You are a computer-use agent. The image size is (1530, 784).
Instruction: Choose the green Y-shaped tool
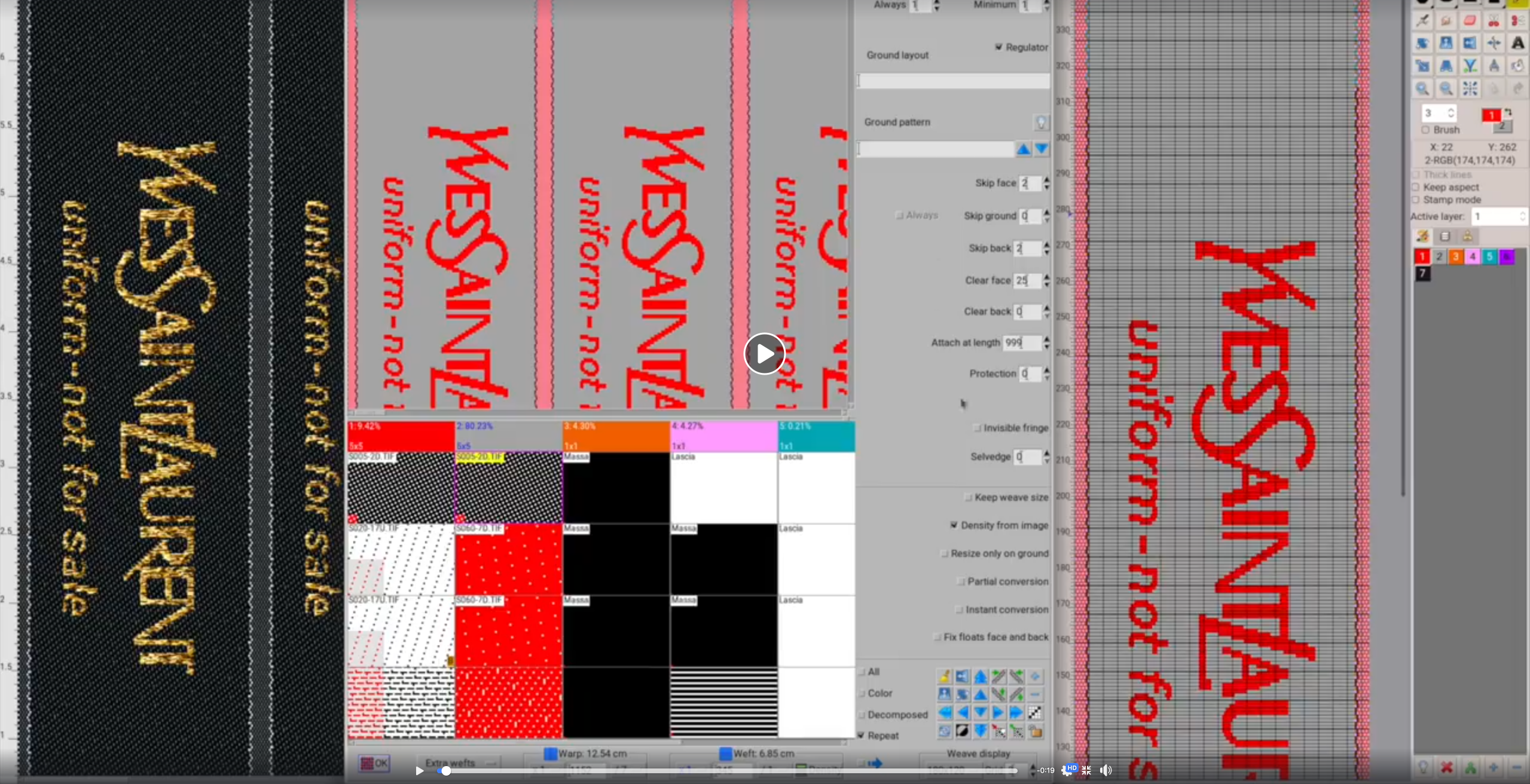click(x=1470, y=66)
